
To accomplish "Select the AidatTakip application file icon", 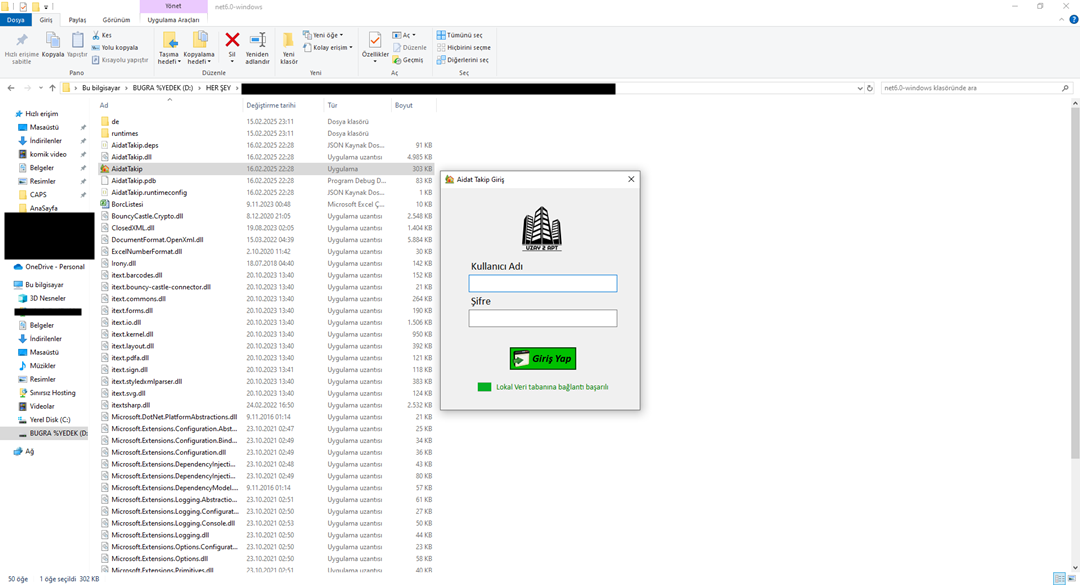I will (x=104, y=169).
